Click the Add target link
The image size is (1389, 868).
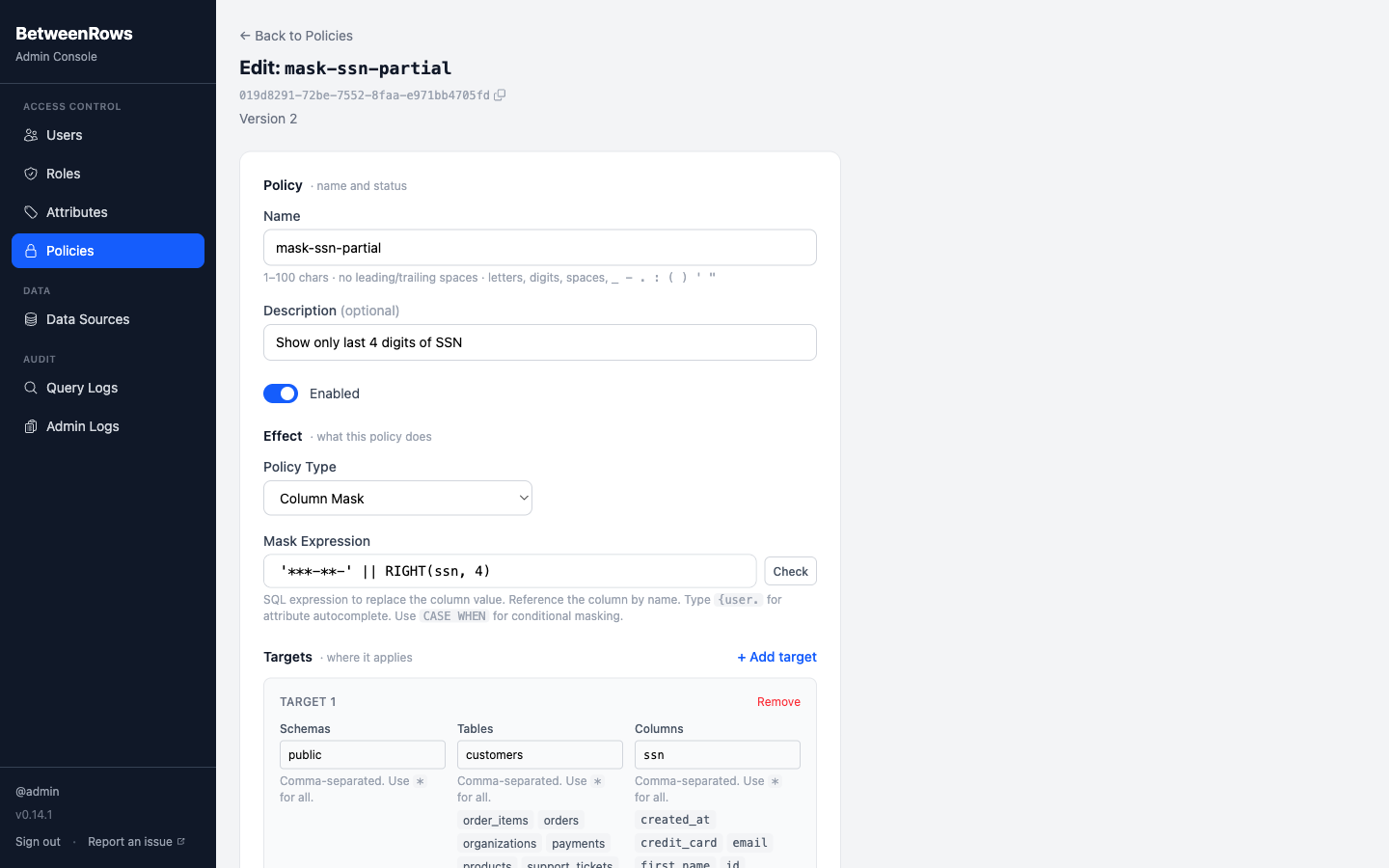[x=776, y=657]
